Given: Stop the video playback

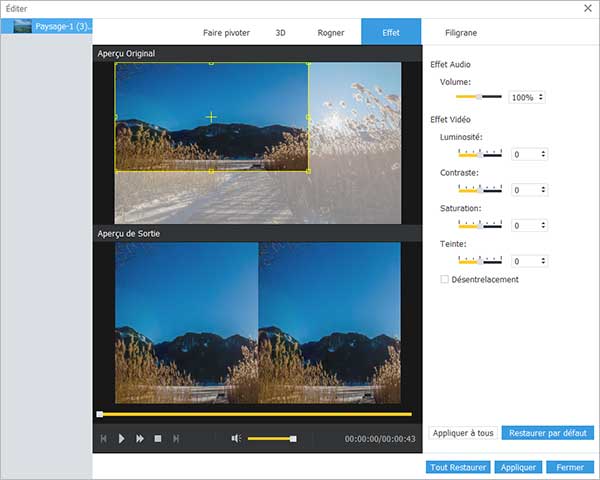Looking at the screenshot, I should click(x=158, y=438).
